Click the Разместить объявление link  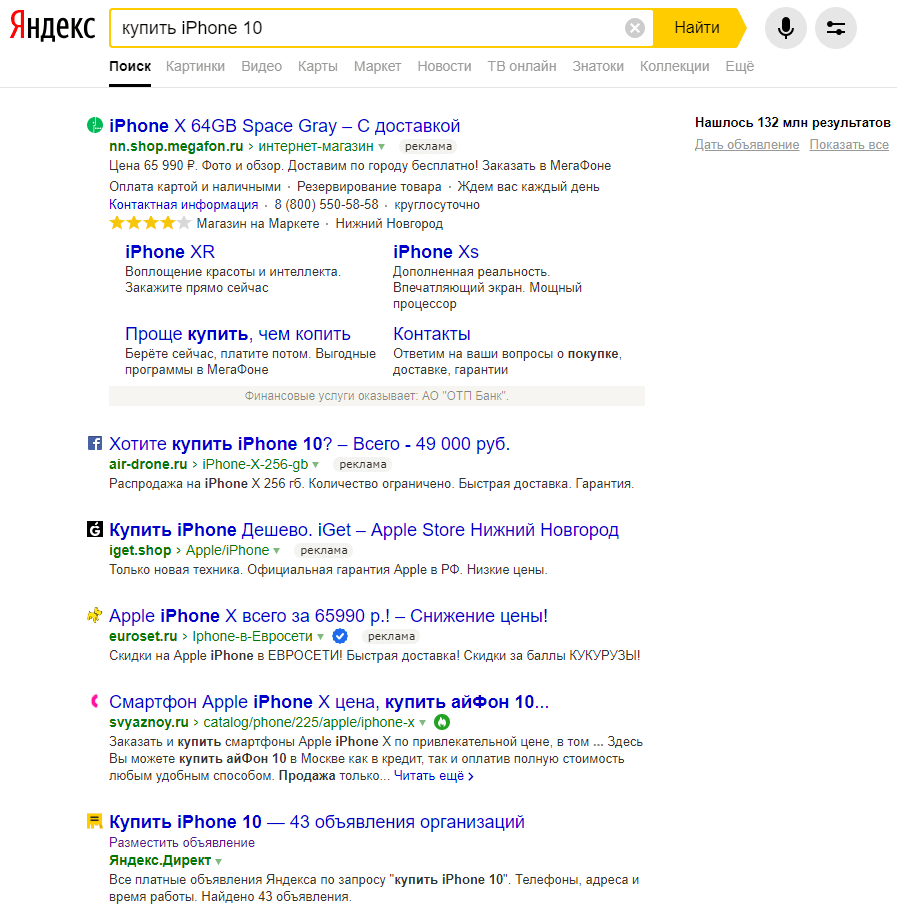[x=182, y=843]
